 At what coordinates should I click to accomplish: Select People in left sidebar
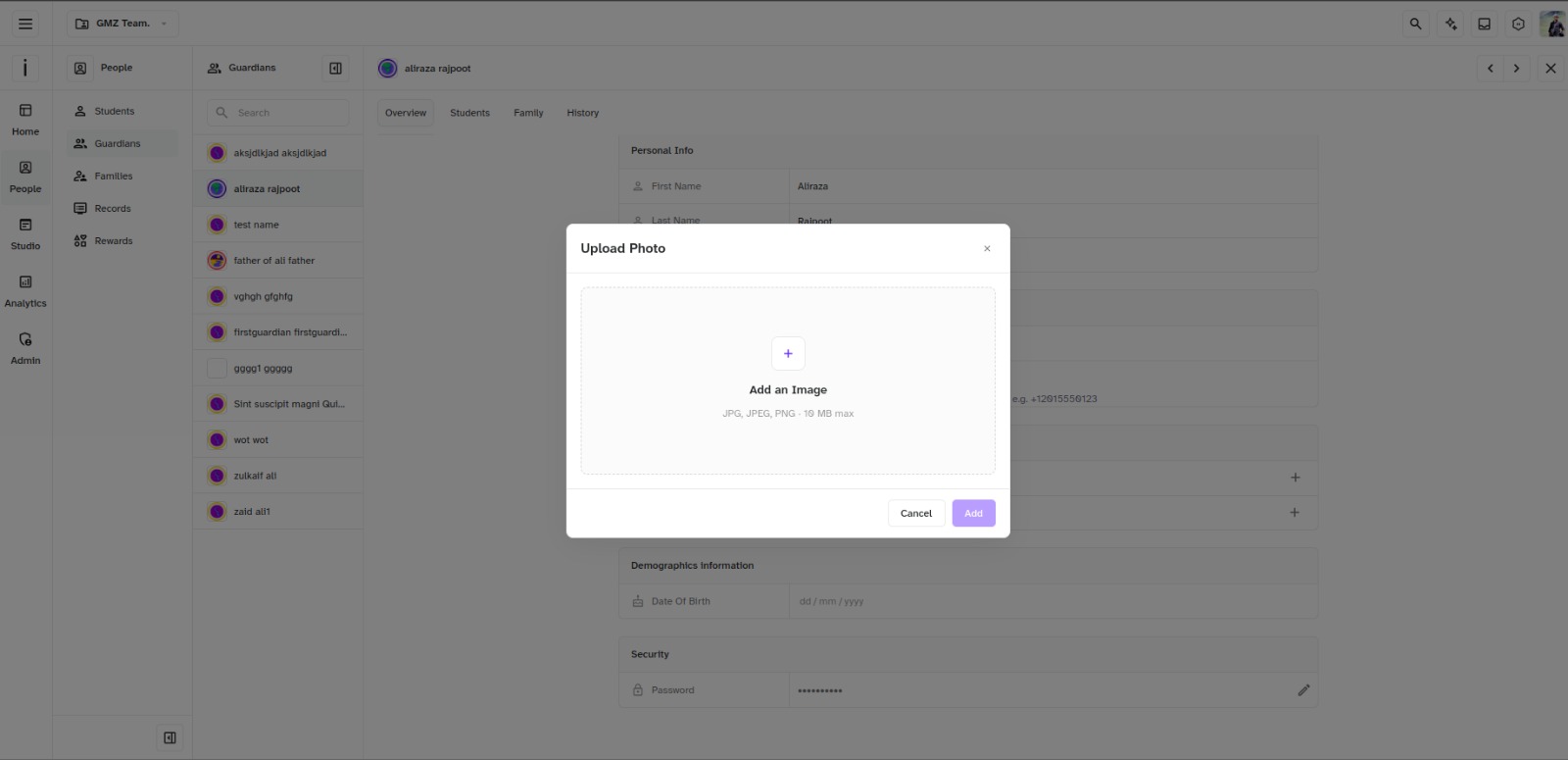point(25,177)
